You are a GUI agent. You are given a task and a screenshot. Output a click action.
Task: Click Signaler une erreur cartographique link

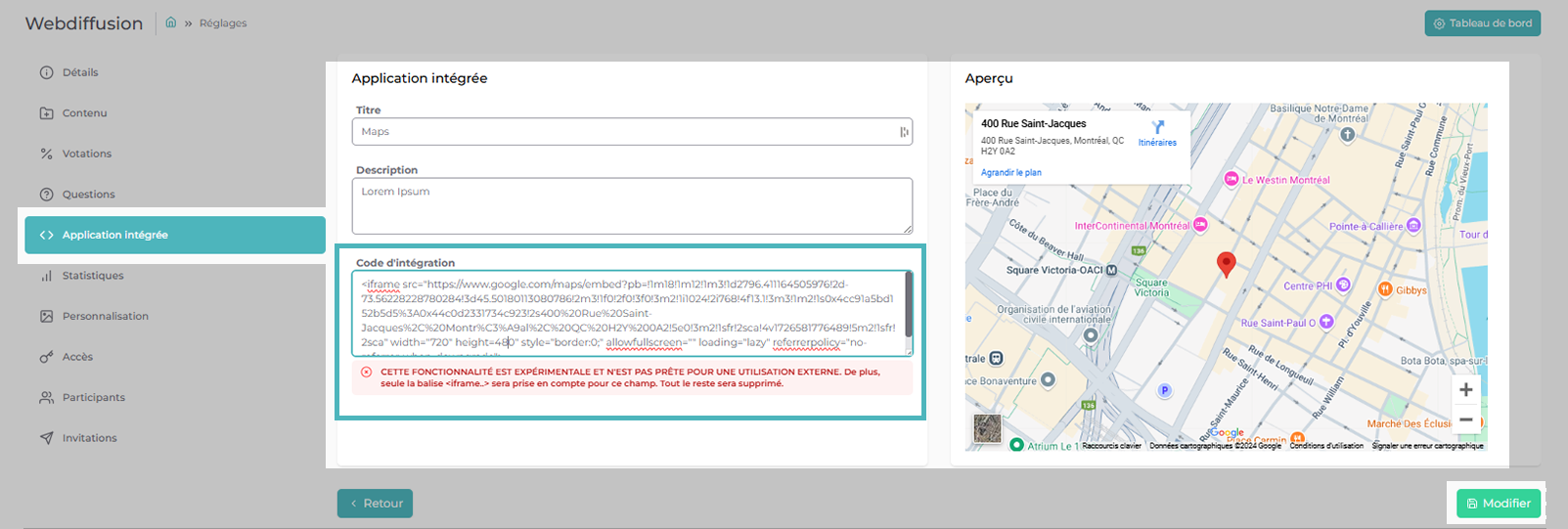[1428, 446]
